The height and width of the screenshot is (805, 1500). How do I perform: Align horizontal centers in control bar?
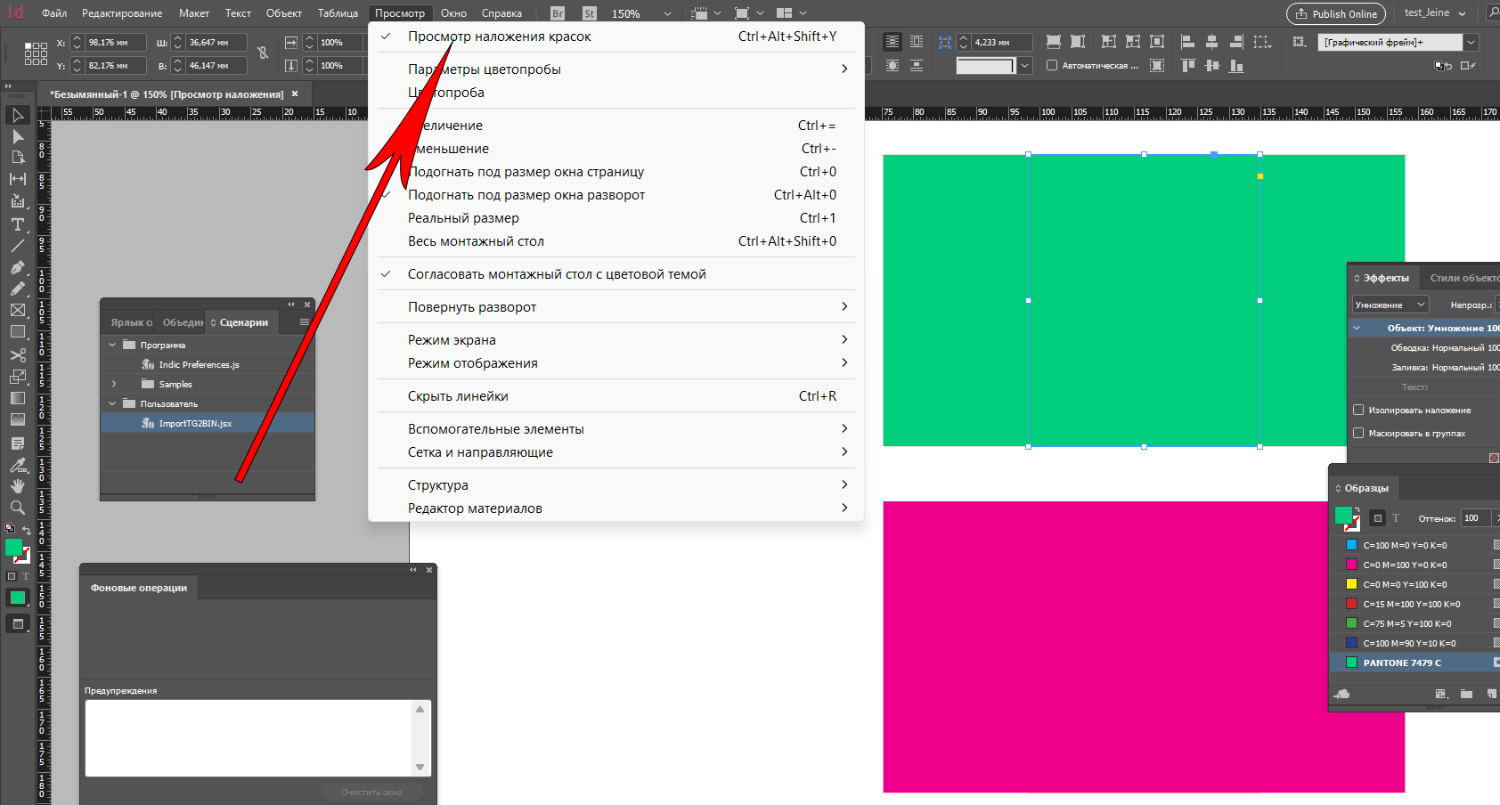tap(1212, 42)
